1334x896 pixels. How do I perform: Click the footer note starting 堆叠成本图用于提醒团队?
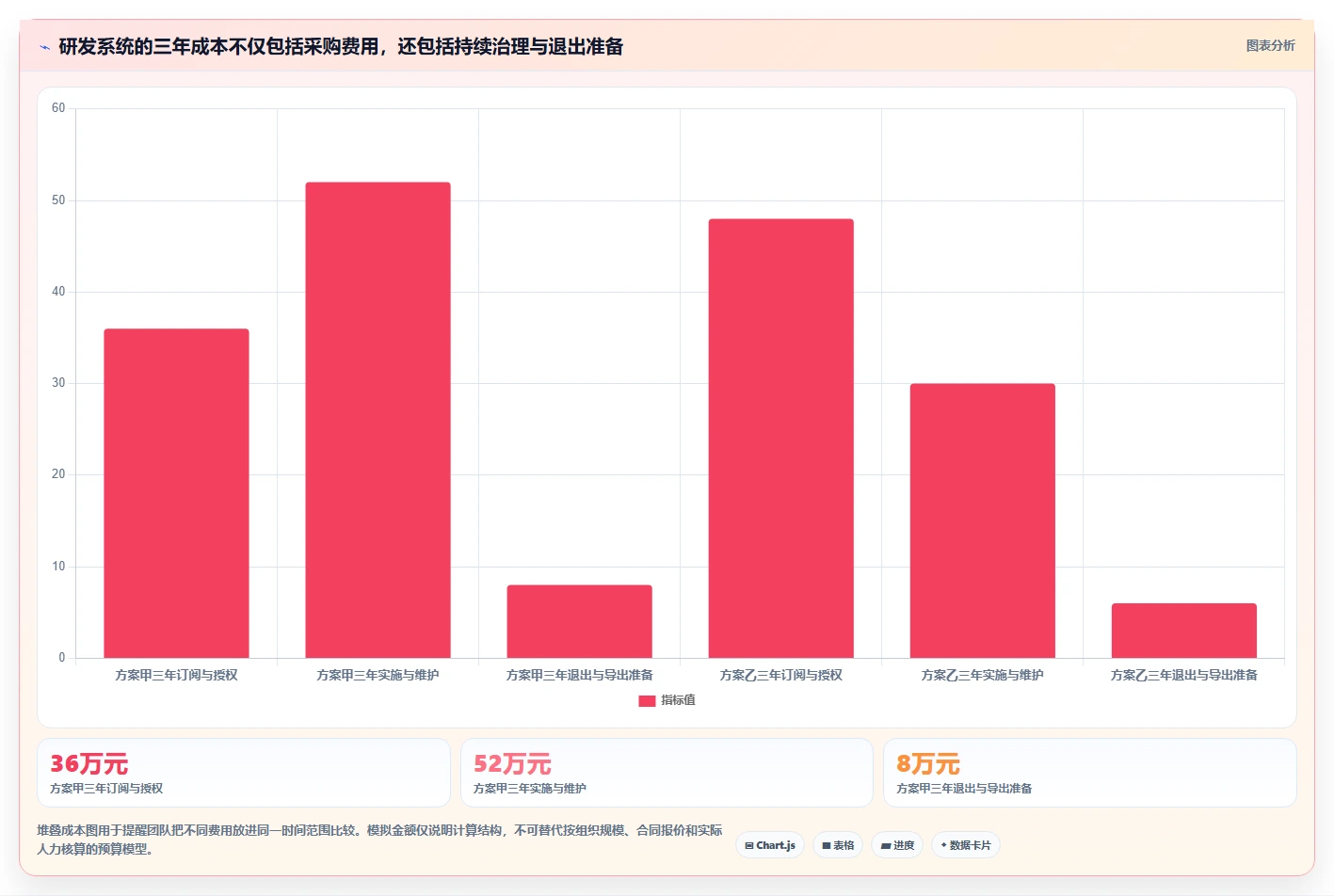click(x=379, y=840)
